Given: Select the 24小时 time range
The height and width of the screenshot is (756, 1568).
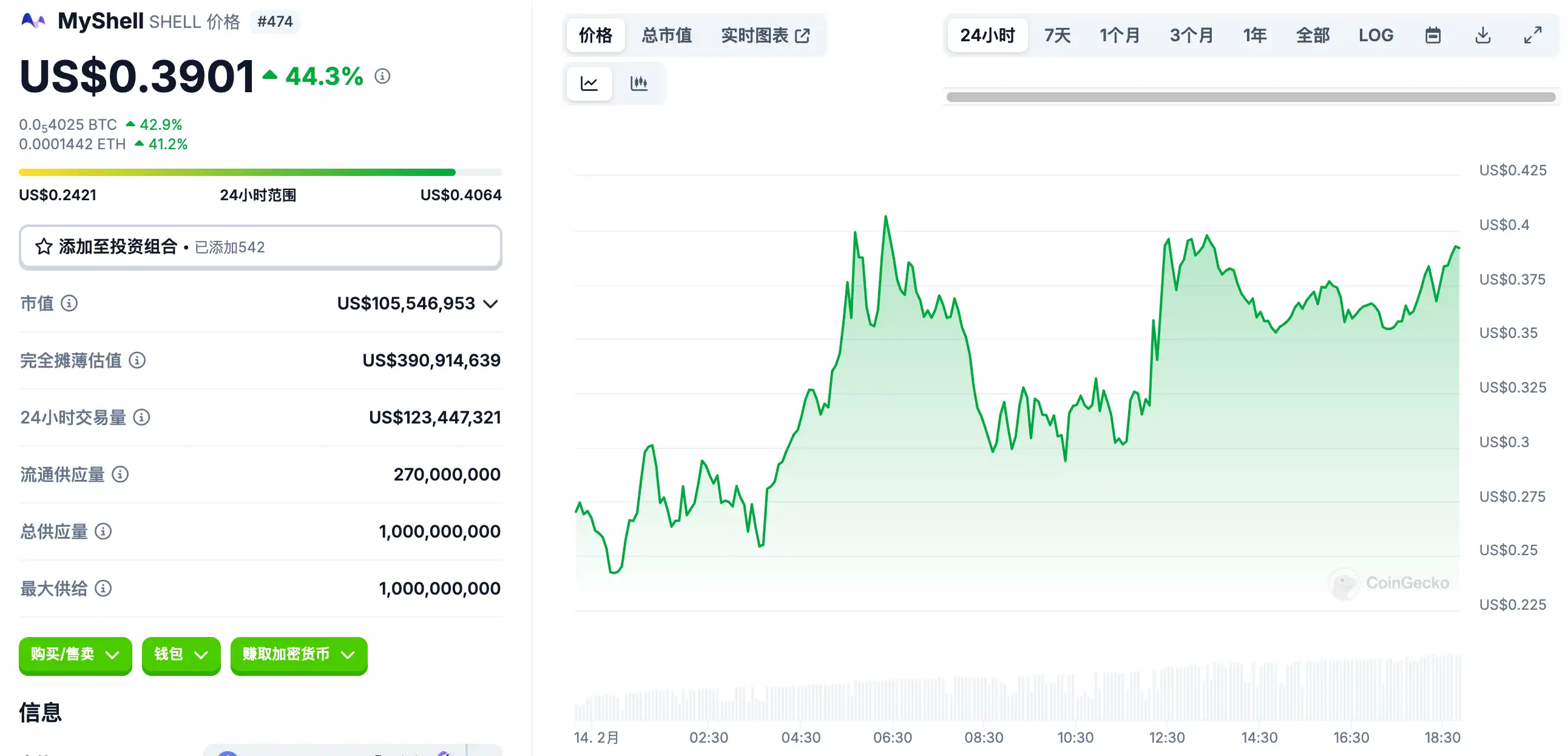Looking at the screenshot, I should (x=987, y=35).
